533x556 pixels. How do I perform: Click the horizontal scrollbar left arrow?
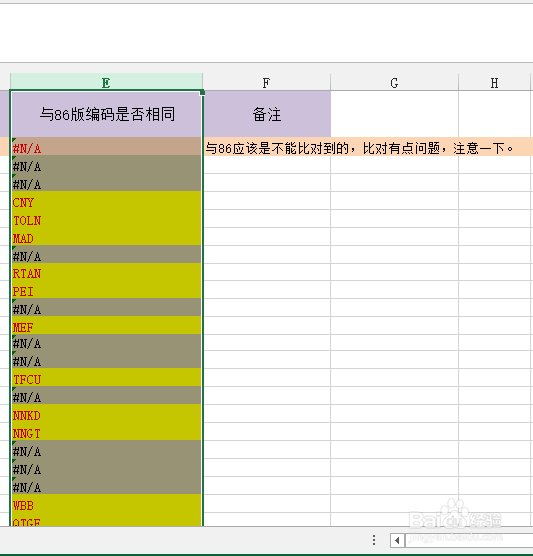pos(397,540)
